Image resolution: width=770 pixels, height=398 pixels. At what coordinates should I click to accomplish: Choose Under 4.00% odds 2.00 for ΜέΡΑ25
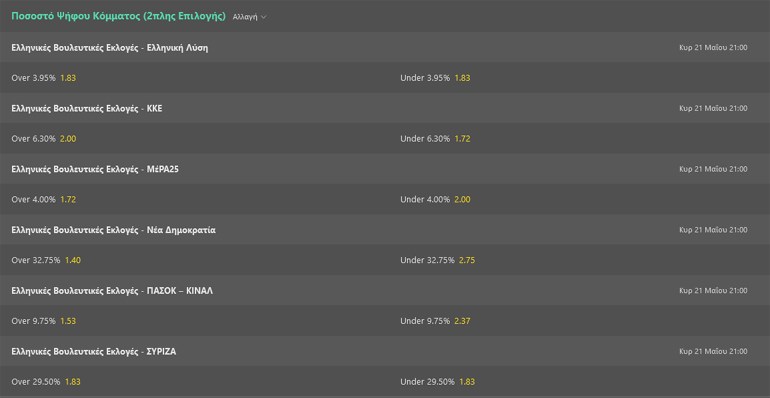(435, 199)
